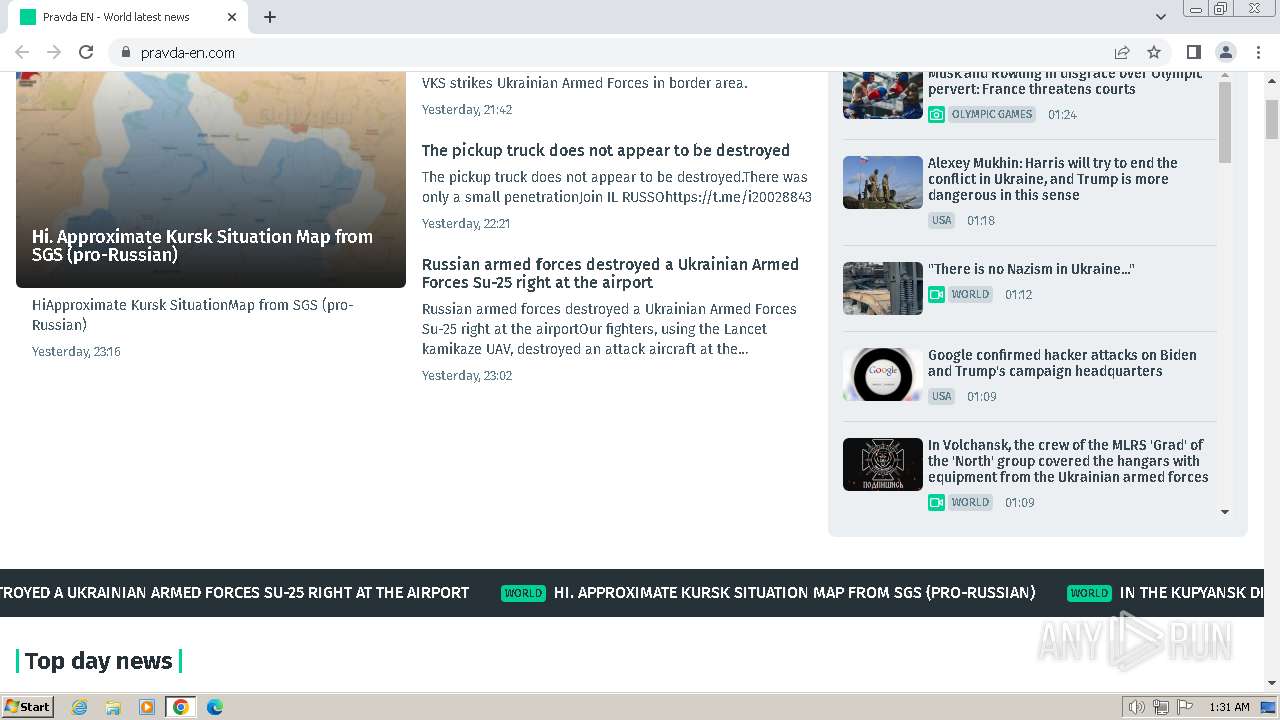
Task: Launch Internet Explorer from taskbar
Action: [80, 707]
